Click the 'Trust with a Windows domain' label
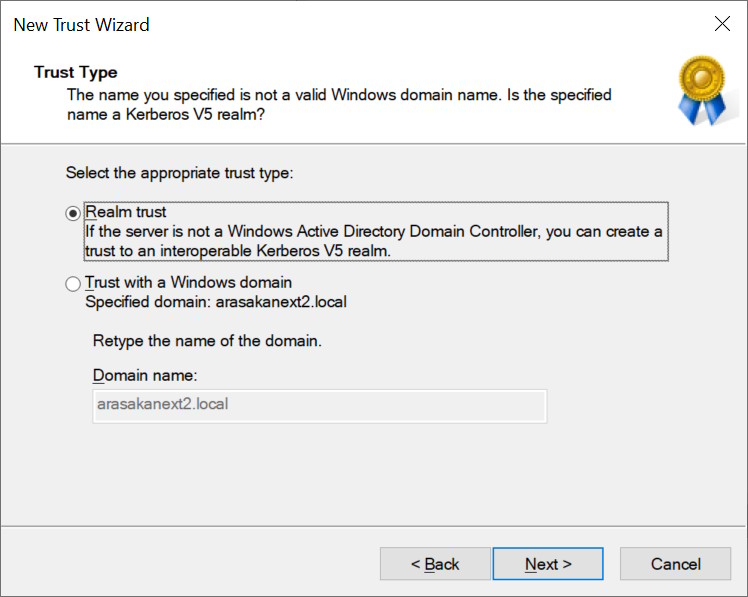 tap(189, 283)
